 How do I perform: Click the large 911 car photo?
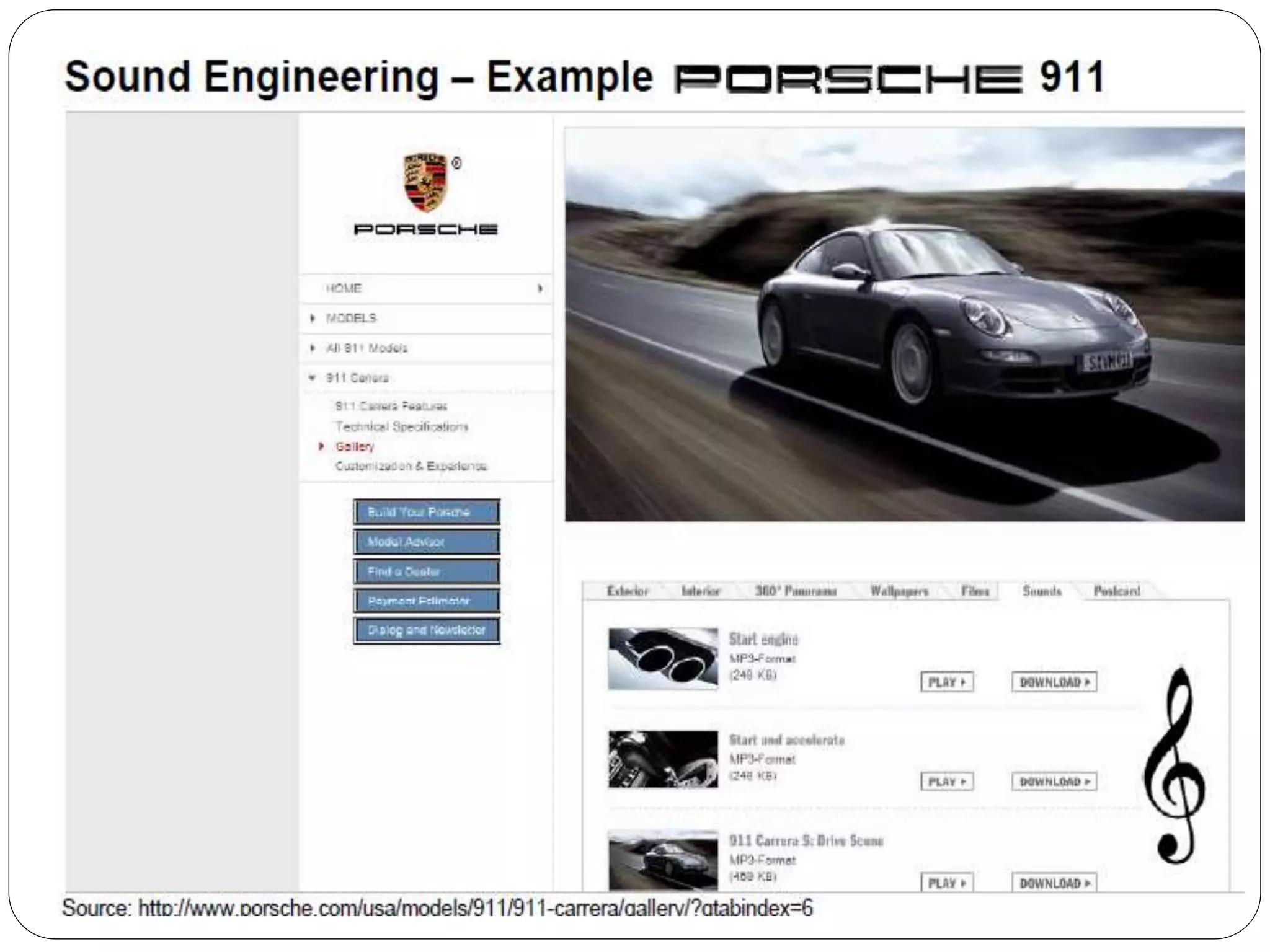coord(904,324)
